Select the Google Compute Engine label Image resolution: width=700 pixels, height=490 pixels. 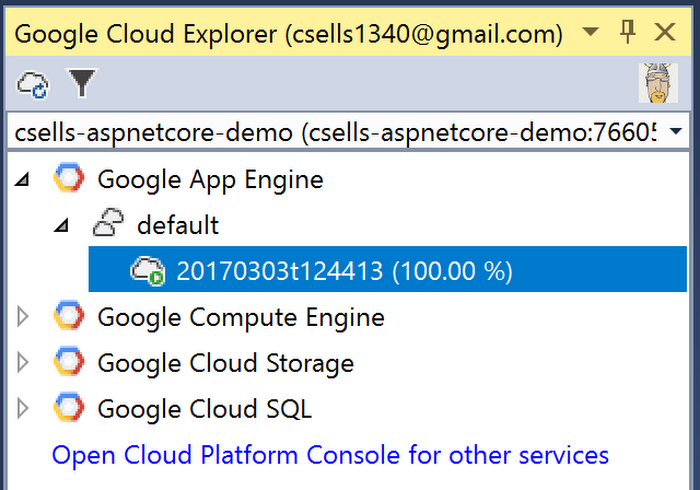pos(241,318)
